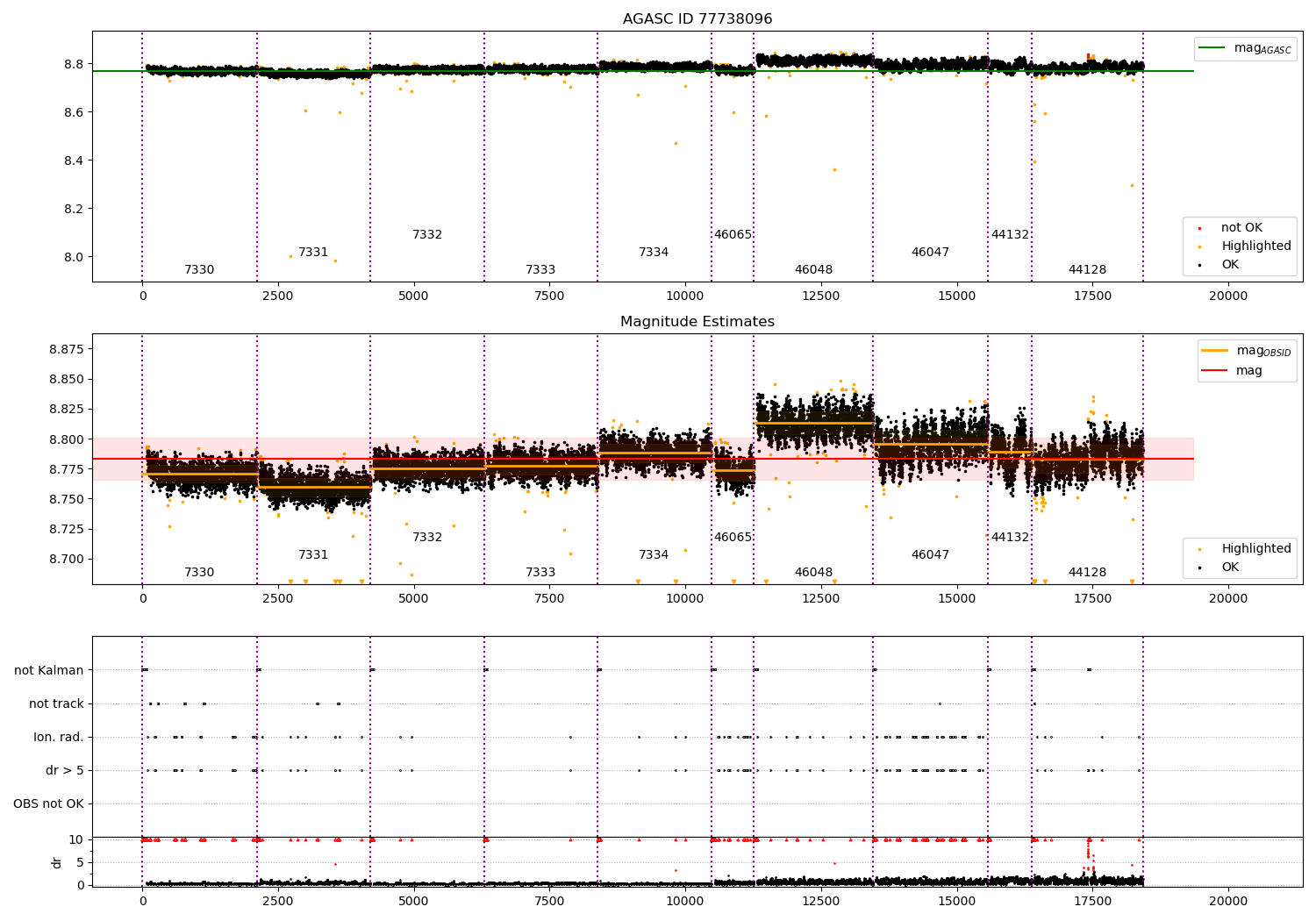This screenshot has width=1316, height=921.
Task: Click the 'not track' axis label
Action: point(56,703)
